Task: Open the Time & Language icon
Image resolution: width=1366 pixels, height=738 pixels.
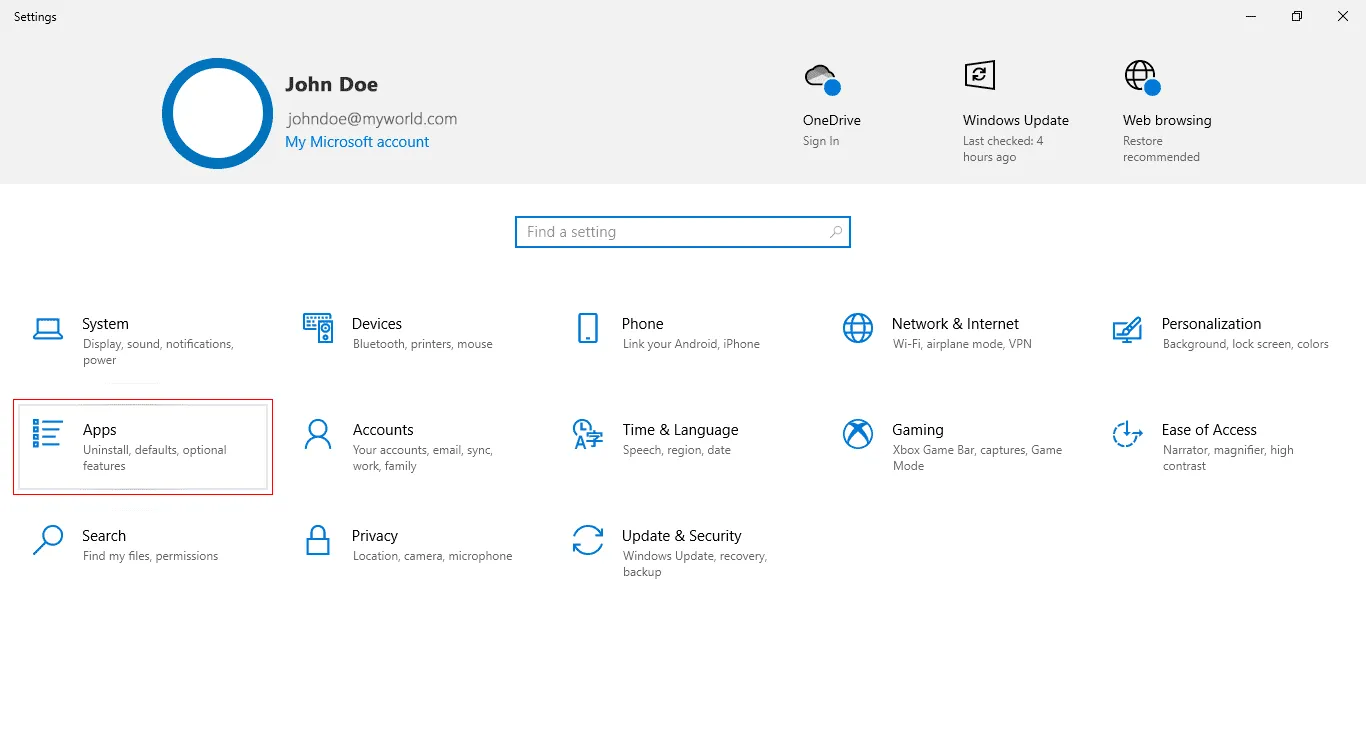Action: point(588,434)
